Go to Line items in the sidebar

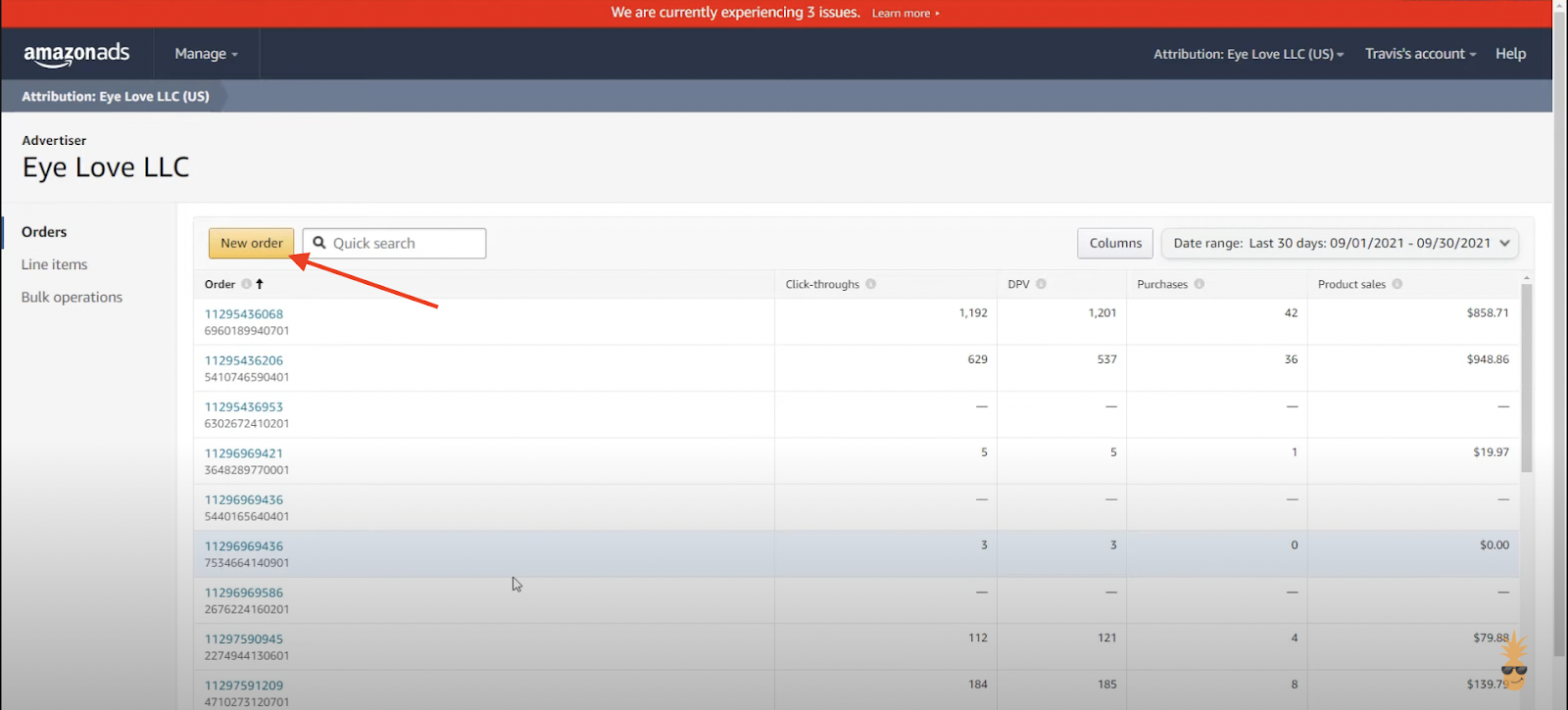click(x=55, y=264)
